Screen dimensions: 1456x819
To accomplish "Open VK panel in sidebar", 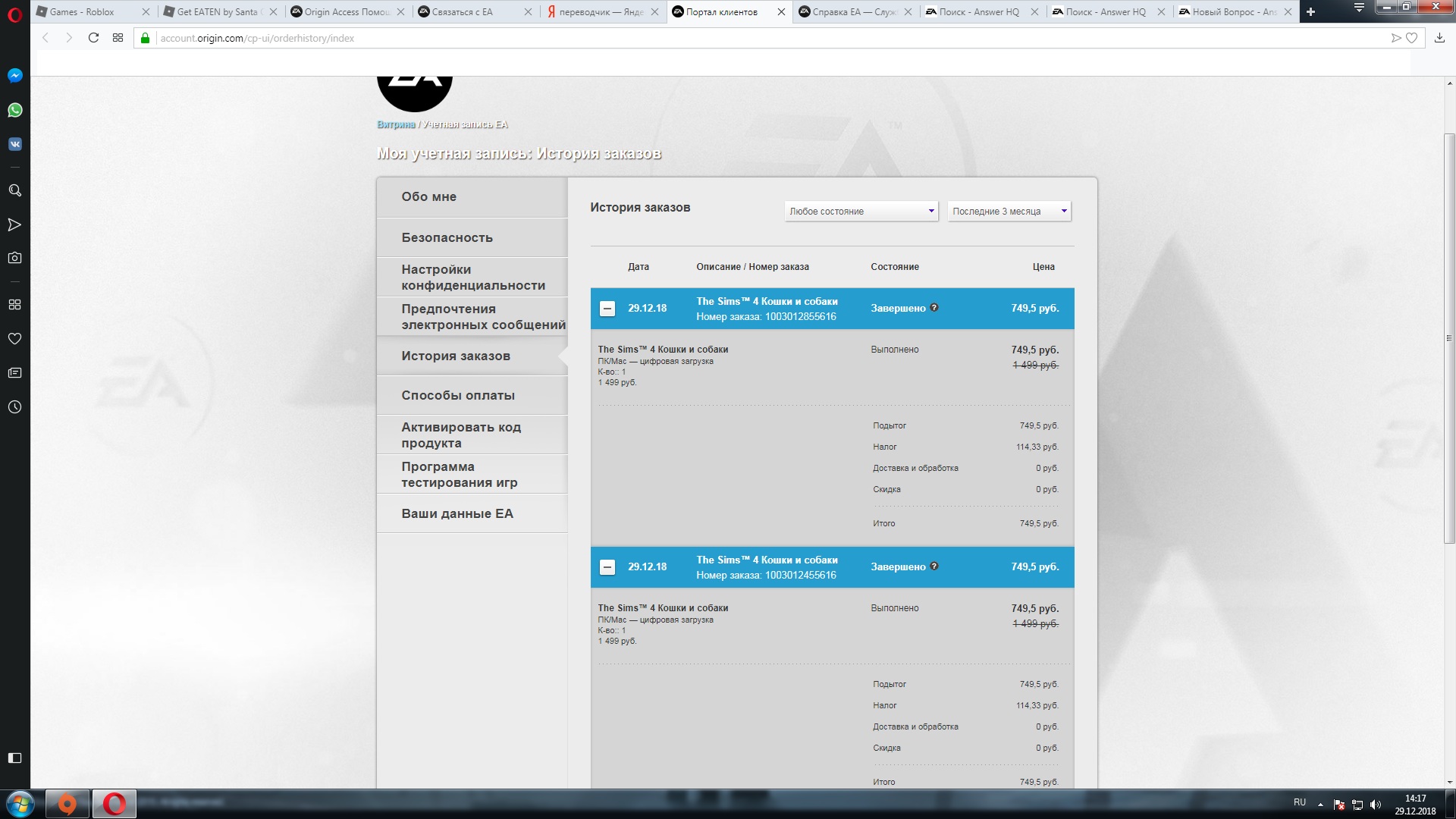I will click(x=14, y=144).
